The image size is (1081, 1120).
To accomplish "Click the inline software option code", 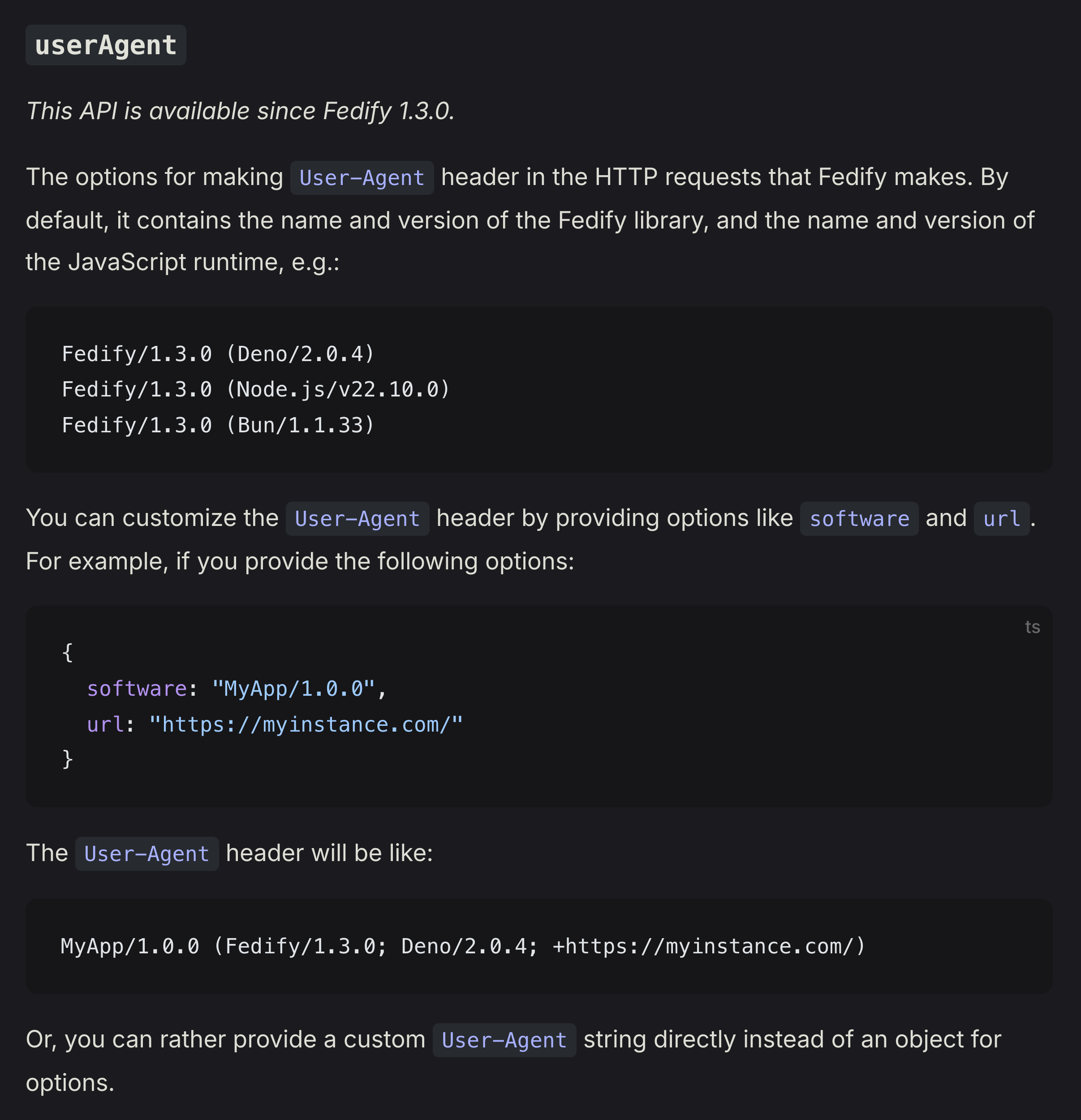I will [859, 519].
